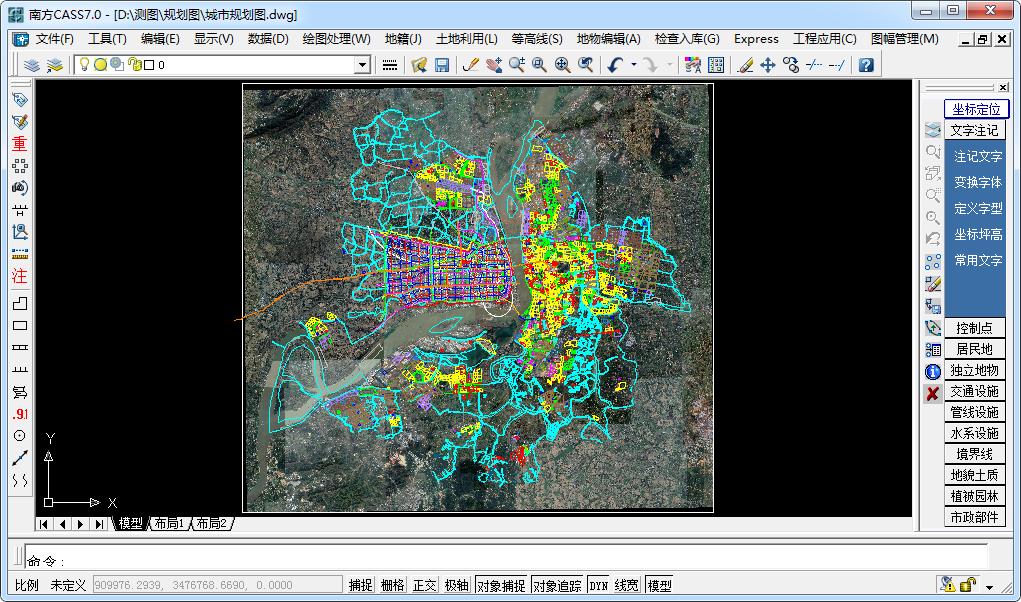Screen dimensions: 1021x602
Task: Toggle 对象捕捉 (object snap) in status bar
Action: tap(500, 585)
